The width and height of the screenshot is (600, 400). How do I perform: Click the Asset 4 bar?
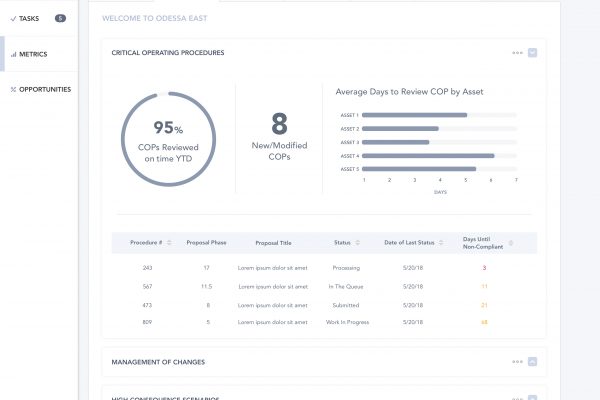[x=428, y=156]
